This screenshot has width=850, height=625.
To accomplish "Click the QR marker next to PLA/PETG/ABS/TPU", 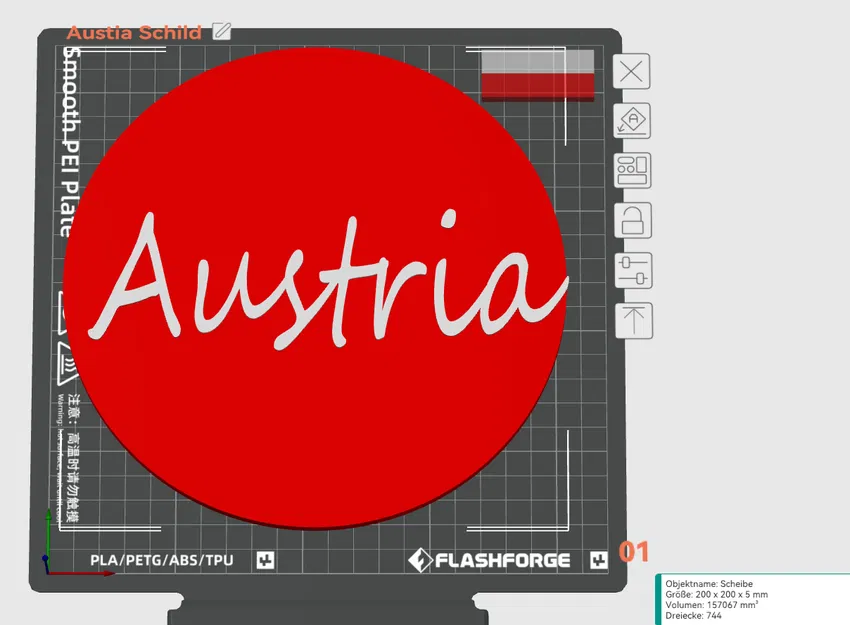I will 263,560.
